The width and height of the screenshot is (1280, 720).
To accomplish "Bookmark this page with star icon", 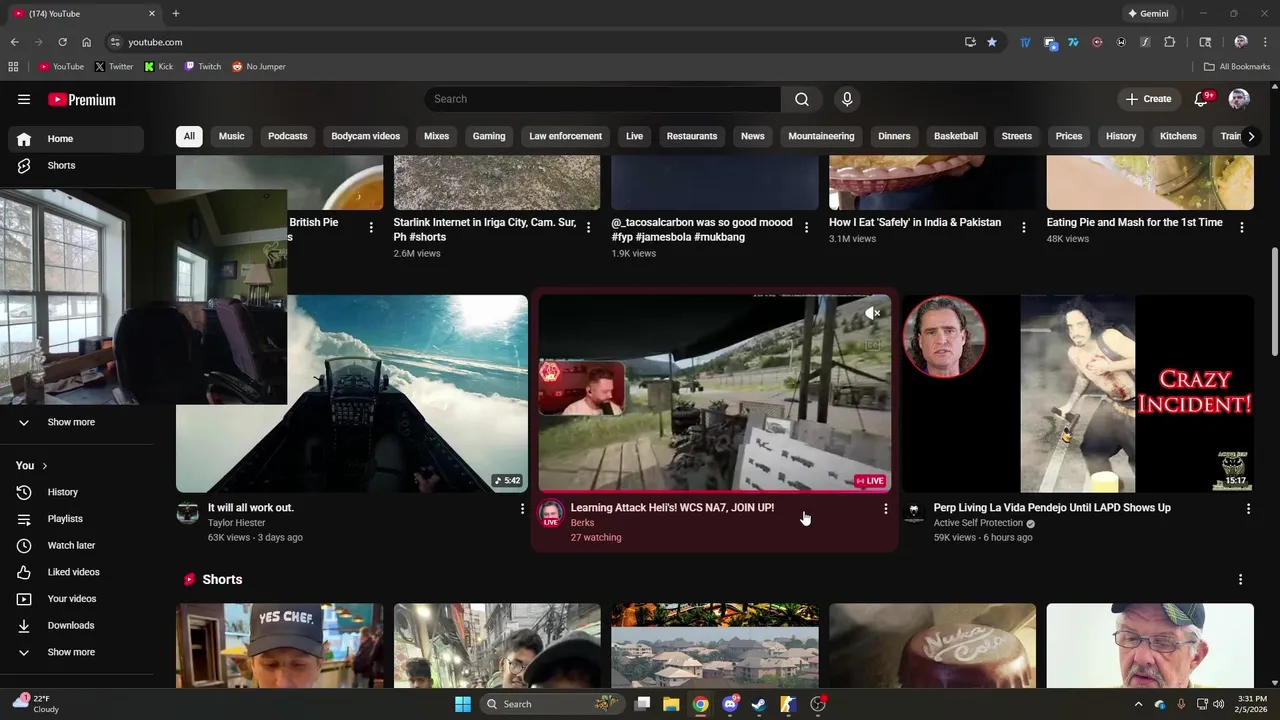I will 991,42.
